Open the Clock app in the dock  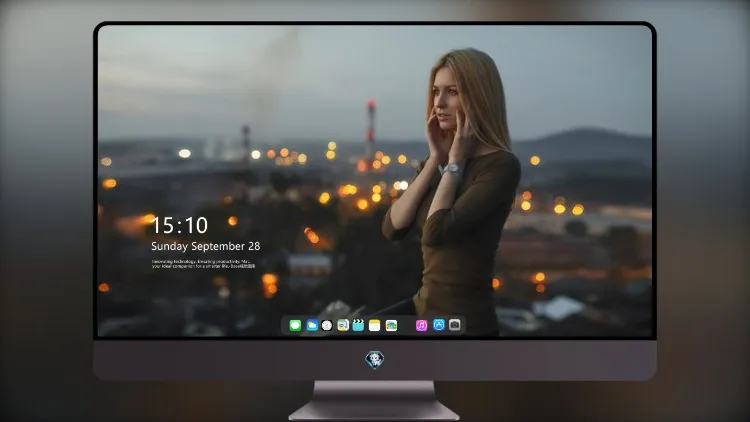pyautogui.click(x=327, y=326)
